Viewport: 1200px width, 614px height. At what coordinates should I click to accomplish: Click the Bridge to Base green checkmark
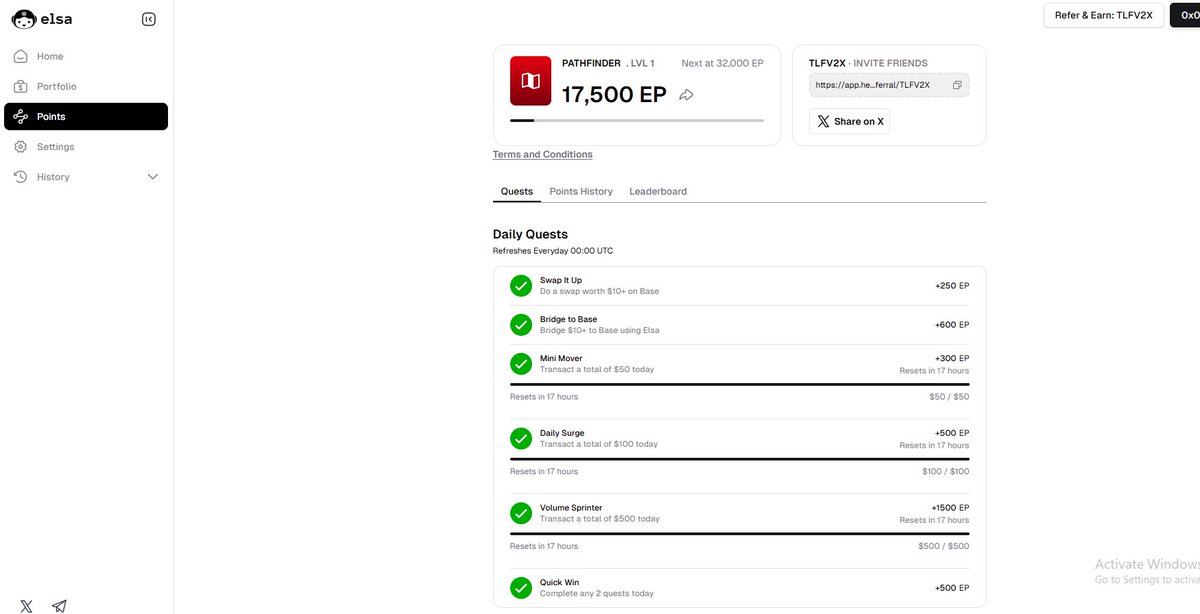(x=521, y=325)
